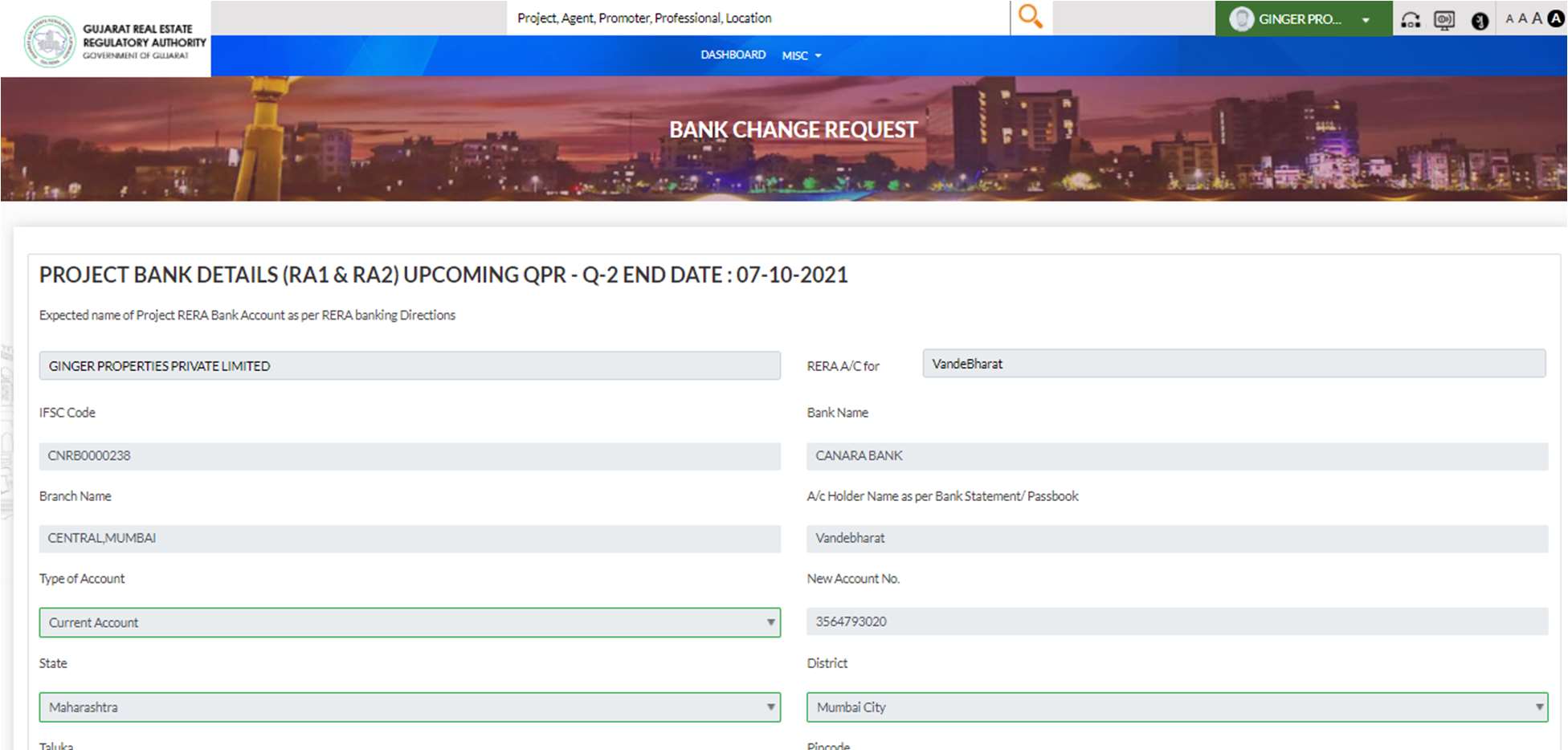This screenshot has height=750, width=1568.
Task: Expand the GINGER PRO user account dropdown
Action: point(1303,18)
